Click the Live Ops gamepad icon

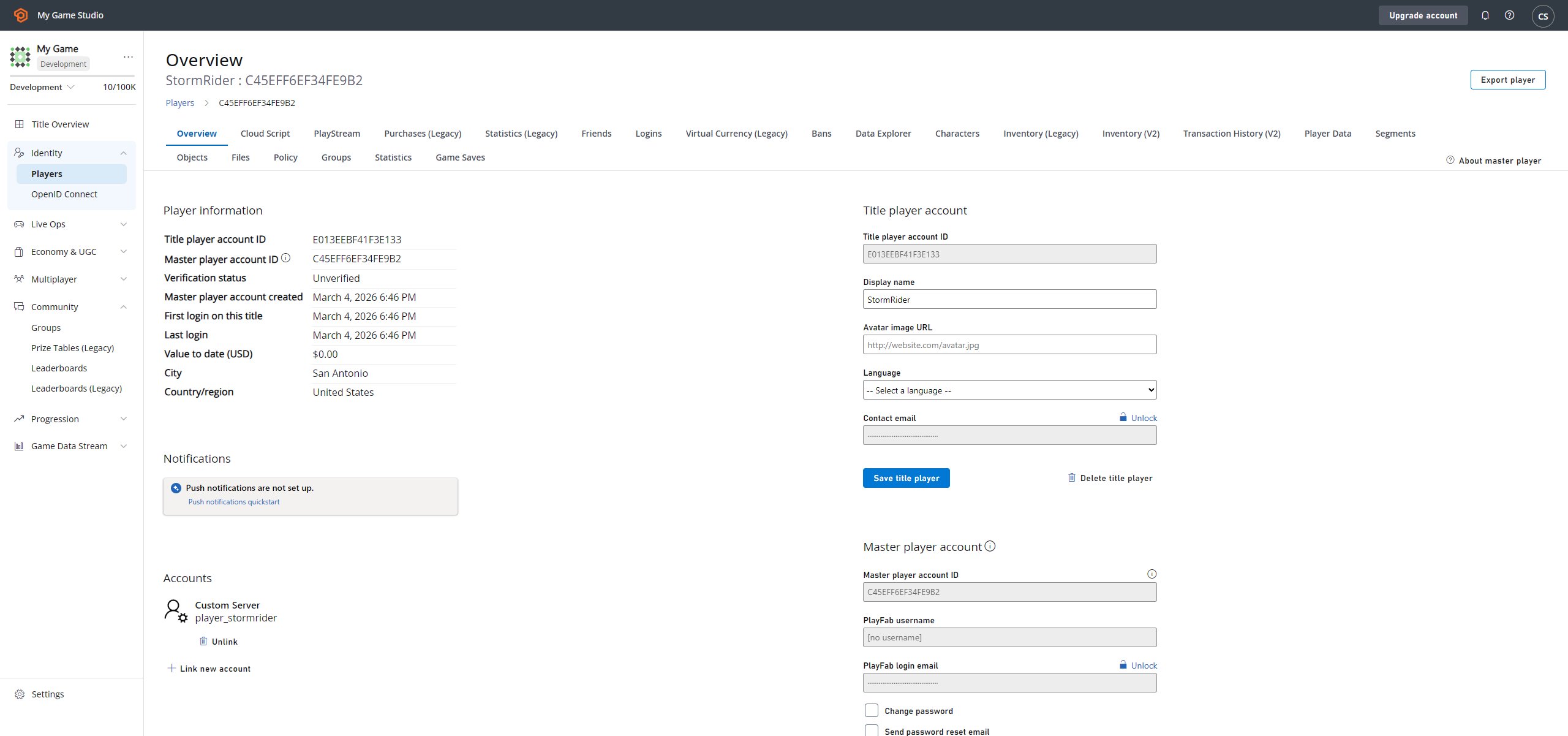(20, 224)
